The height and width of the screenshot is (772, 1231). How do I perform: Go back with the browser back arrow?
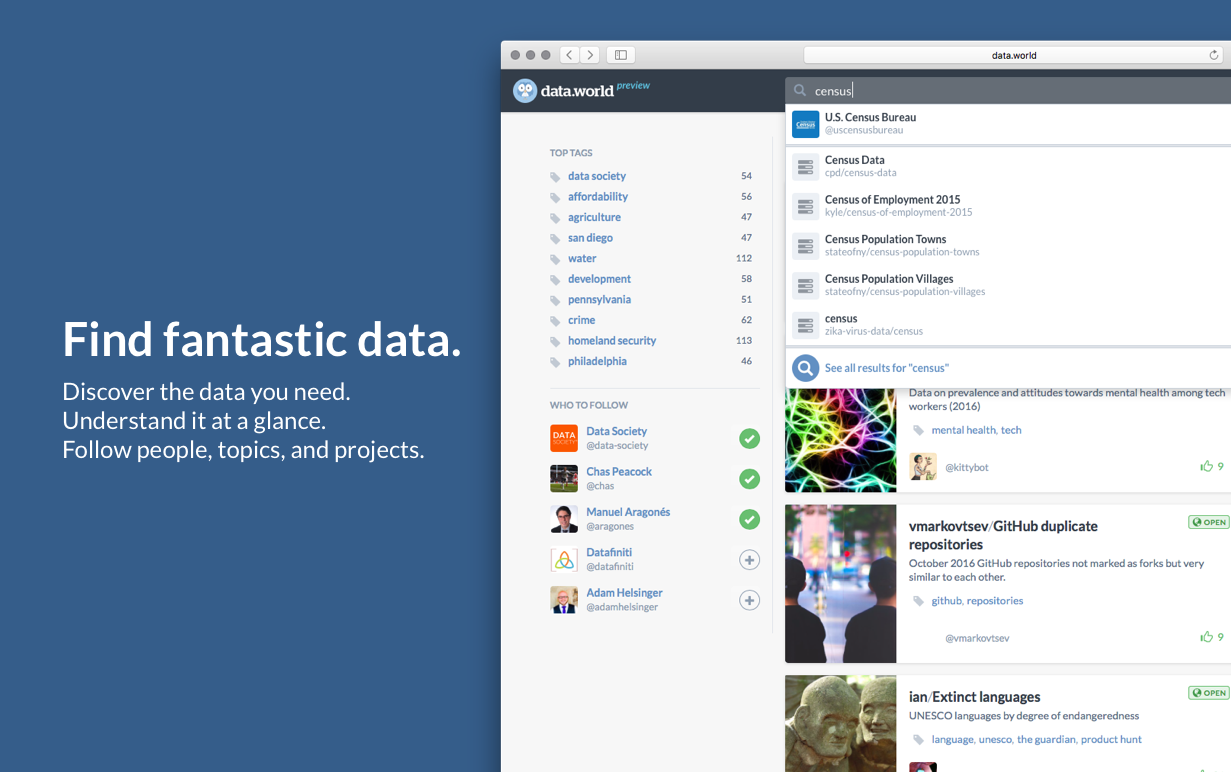(x=569, y=55)
